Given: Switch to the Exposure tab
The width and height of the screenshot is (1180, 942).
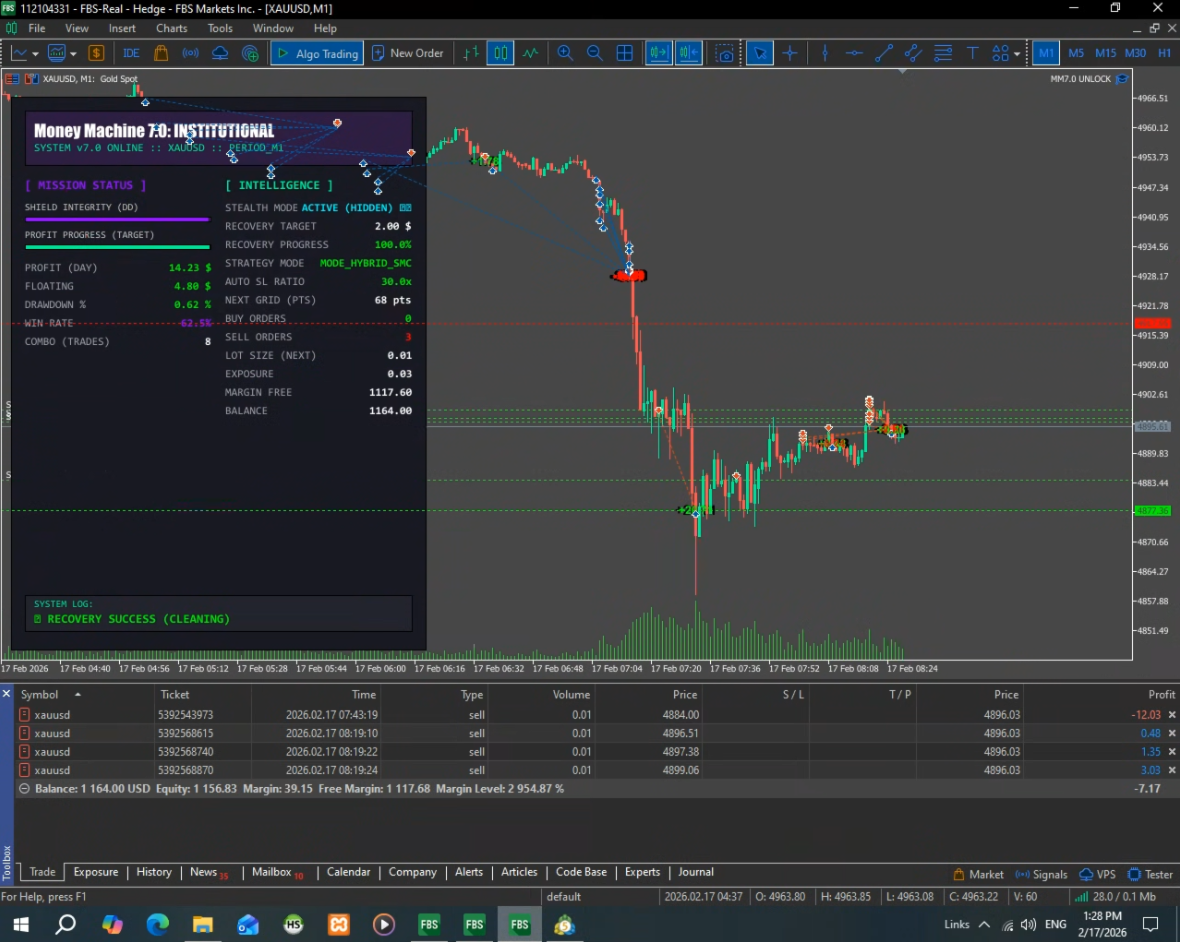Looking at the screenshot, I should point(96,872).
